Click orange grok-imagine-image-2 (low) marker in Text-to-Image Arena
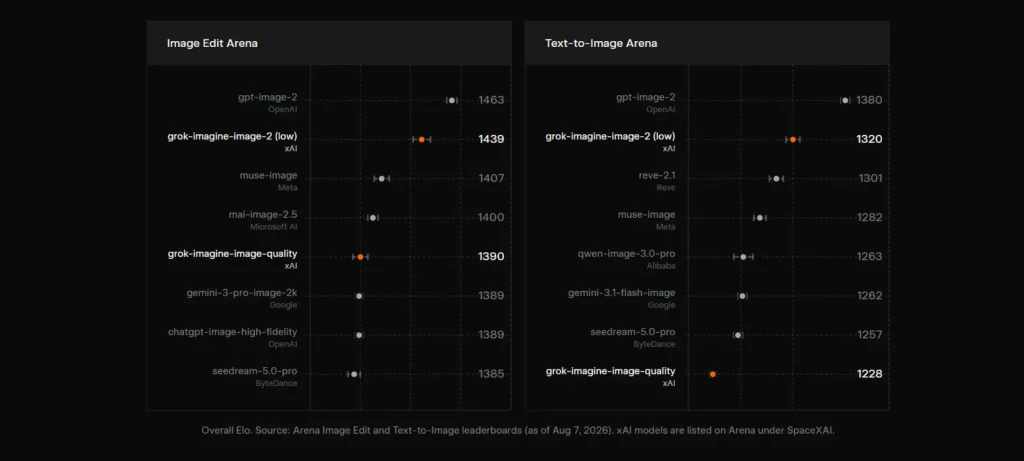1024x461 pixels. click(x=793, y=139)
